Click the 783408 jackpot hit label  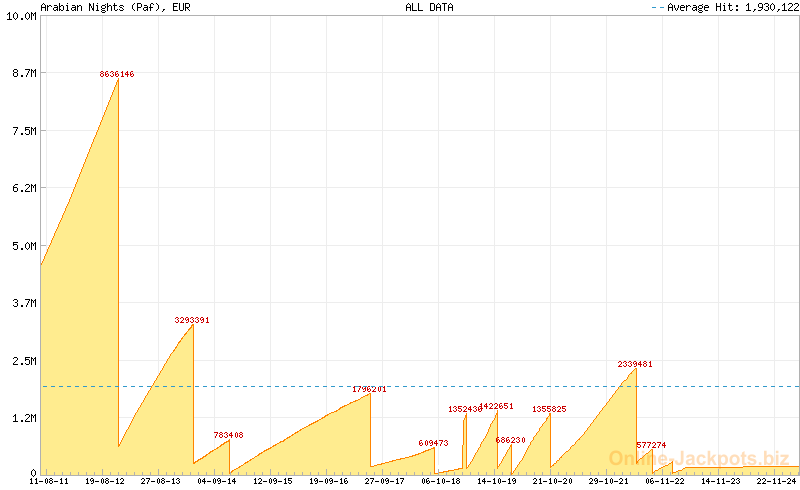[x=228, y=435]
